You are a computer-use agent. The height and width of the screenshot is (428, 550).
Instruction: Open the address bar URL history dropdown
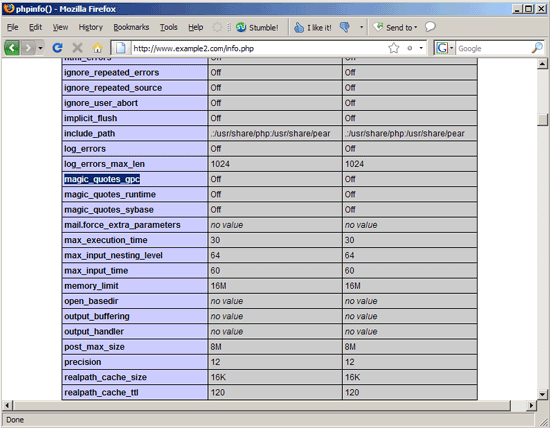click(x=421, y=48)
